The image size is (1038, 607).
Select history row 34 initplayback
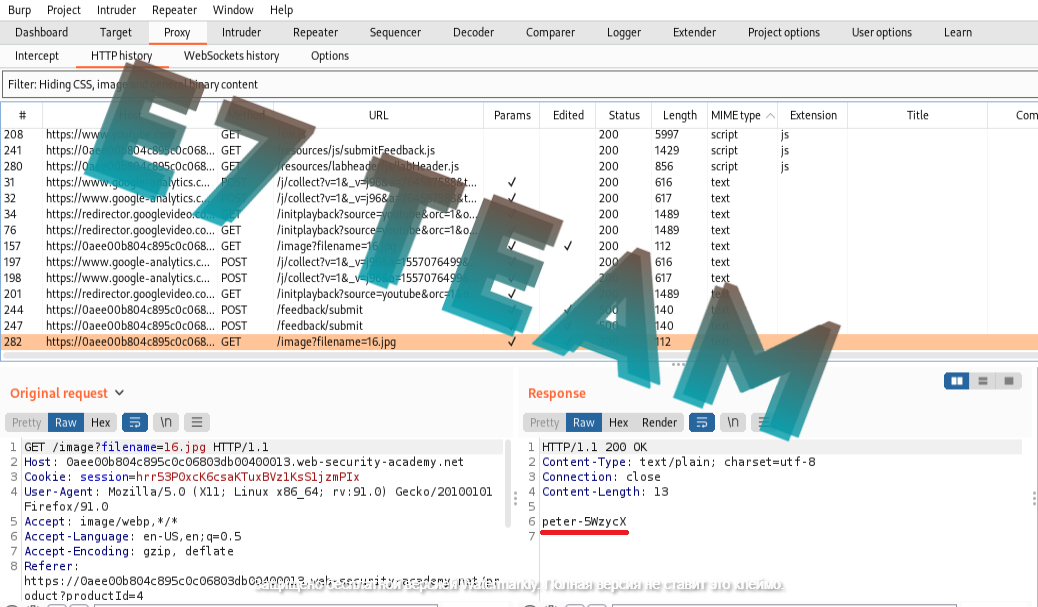(x=520, y=214)
